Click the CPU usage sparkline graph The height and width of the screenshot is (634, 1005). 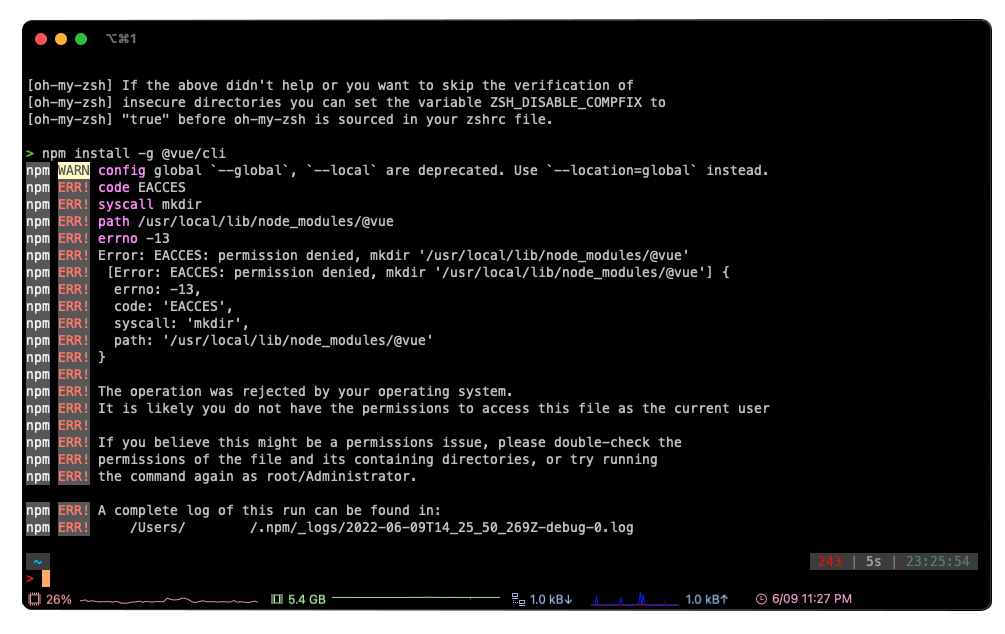[x=169, y=600]
